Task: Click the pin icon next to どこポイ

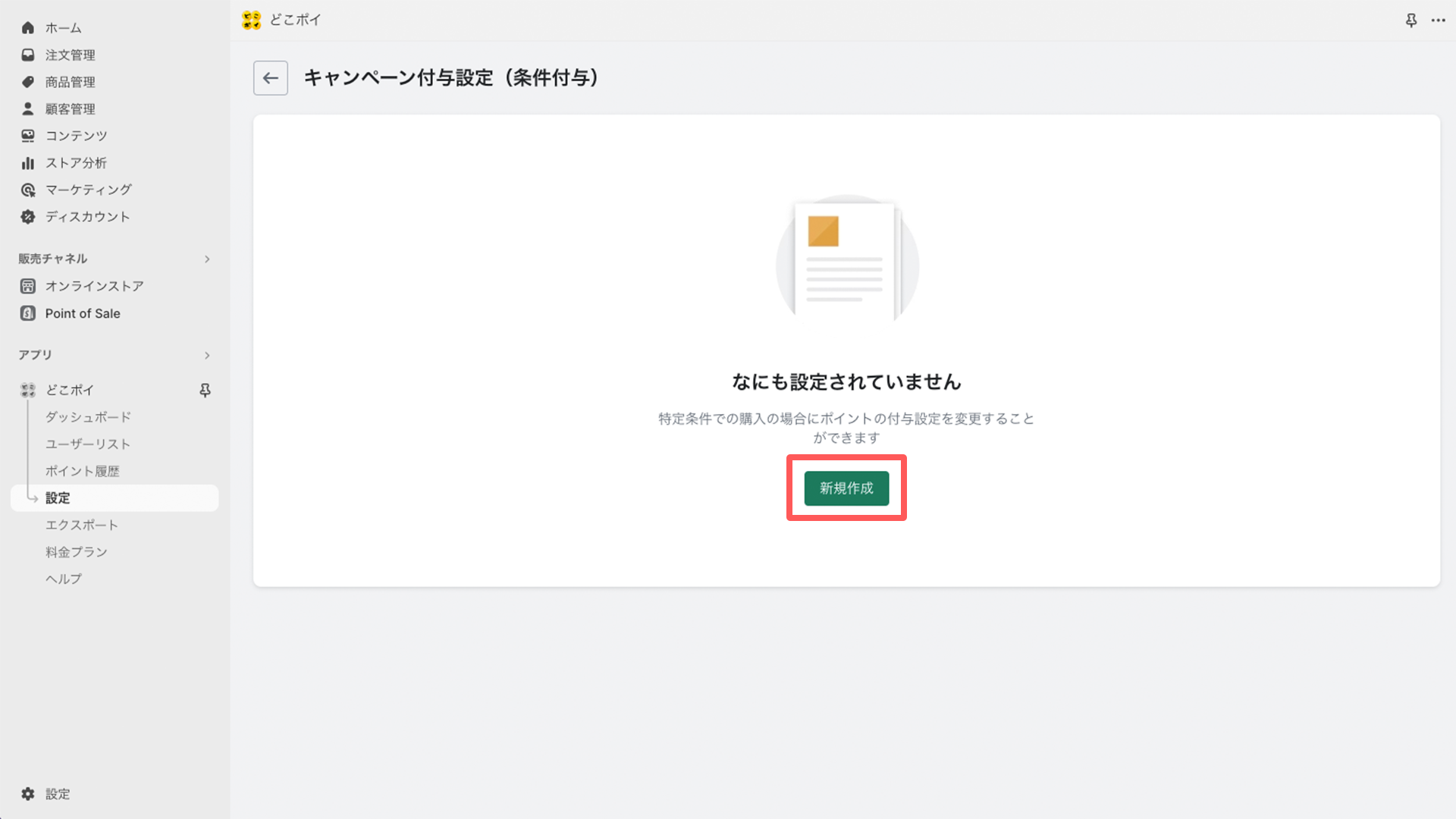Action: tap(203, 390)
